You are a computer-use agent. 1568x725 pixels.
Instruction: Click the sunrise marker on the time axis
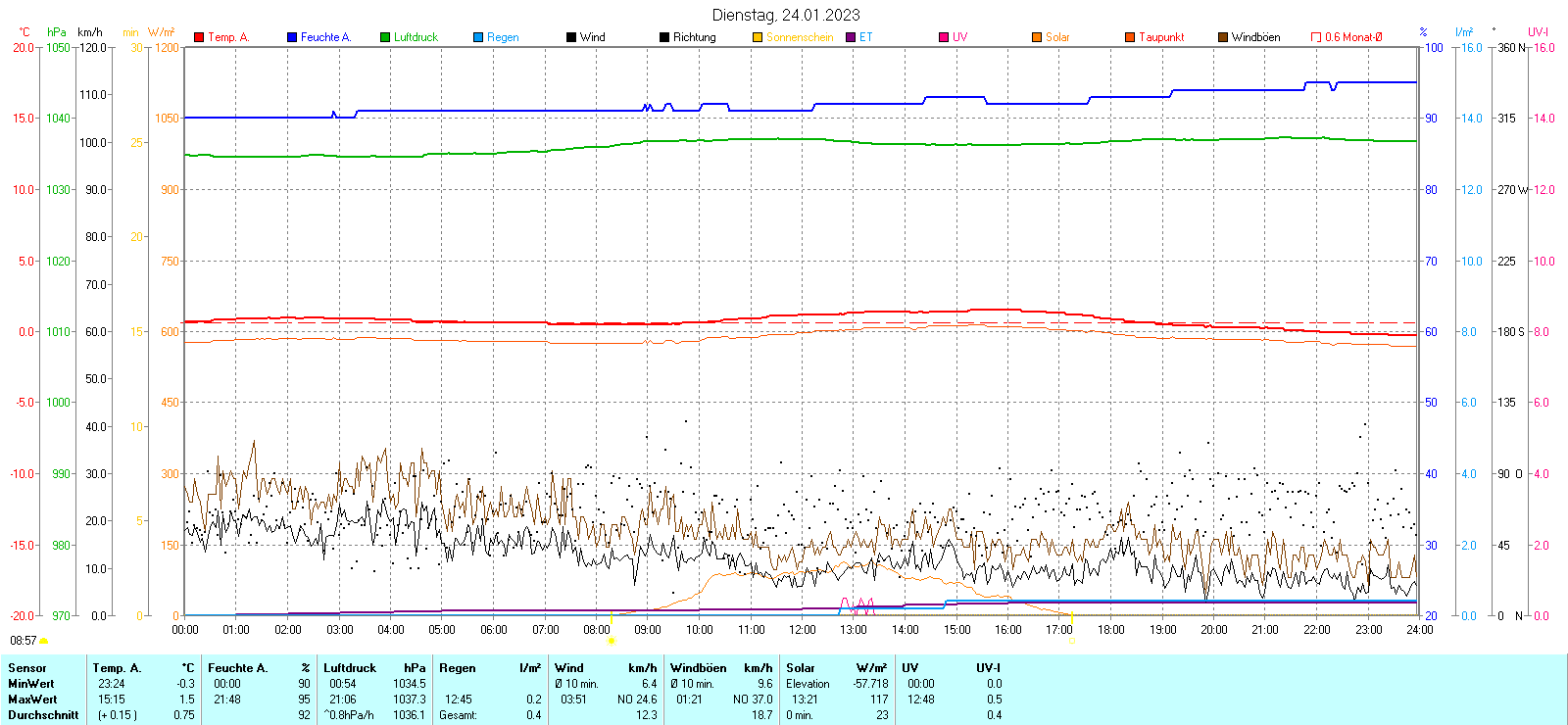pos(612,641)
